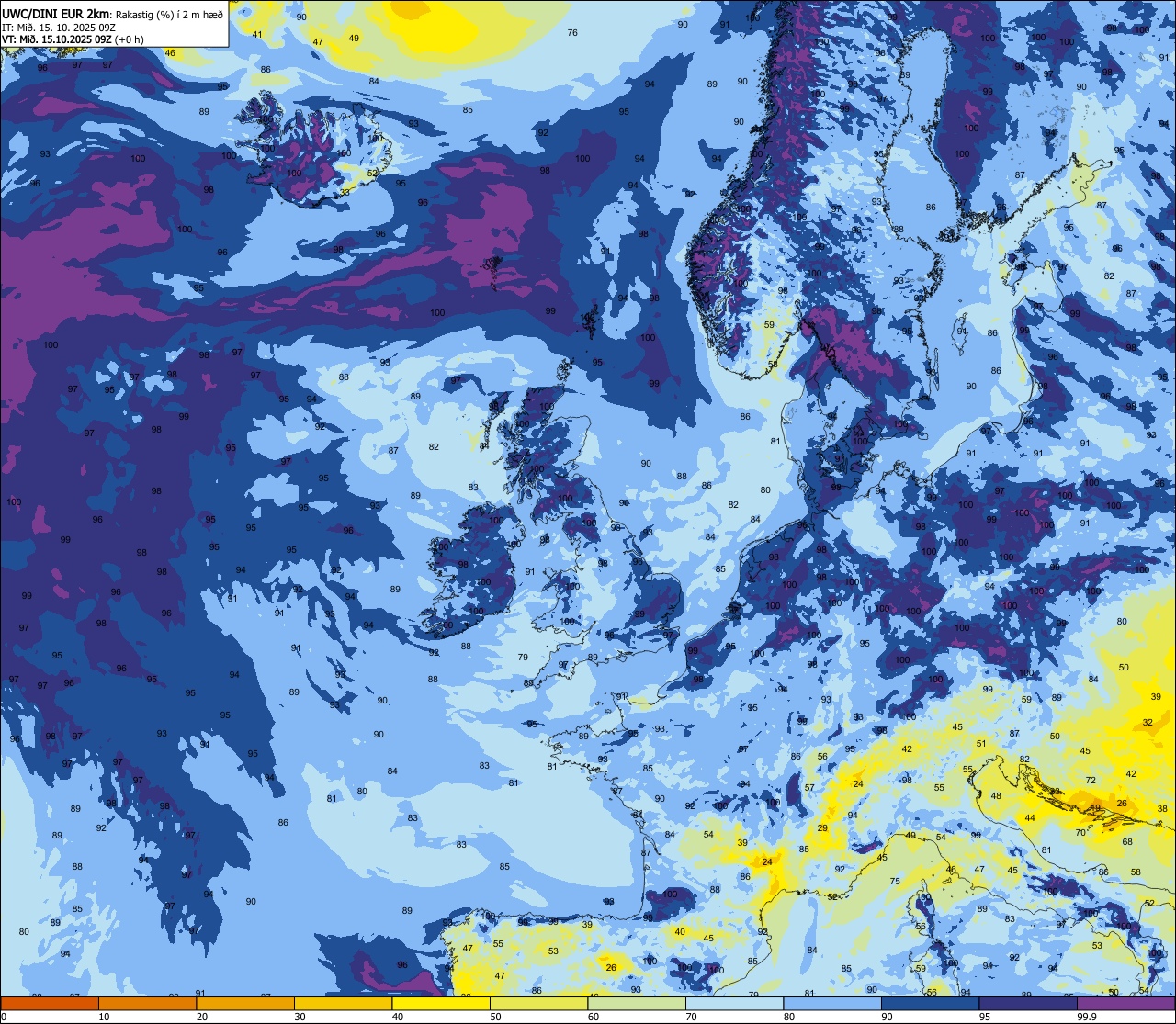Click the '30' legend scale label
Viewport: 1176px width, 1024px height.
(x=300, y=1017)
